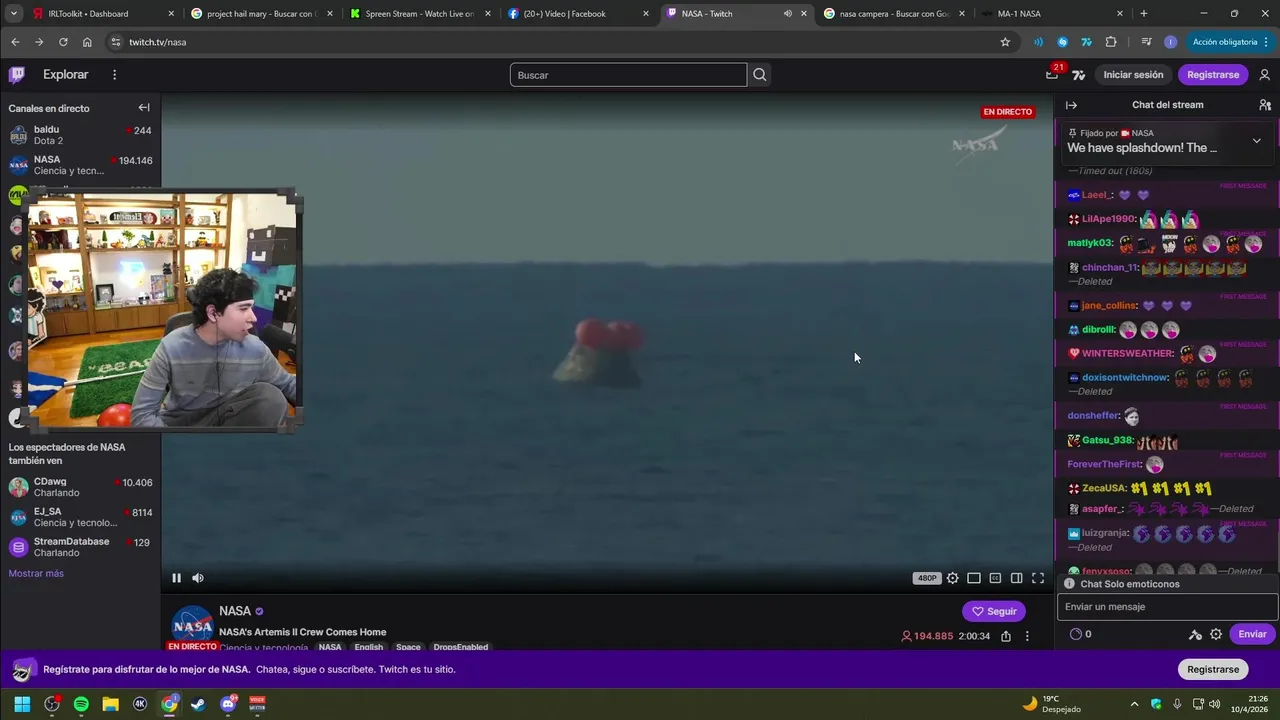1280x720 pixels.
Task: Open the 480P quality selector
Action: coord(927,578)
